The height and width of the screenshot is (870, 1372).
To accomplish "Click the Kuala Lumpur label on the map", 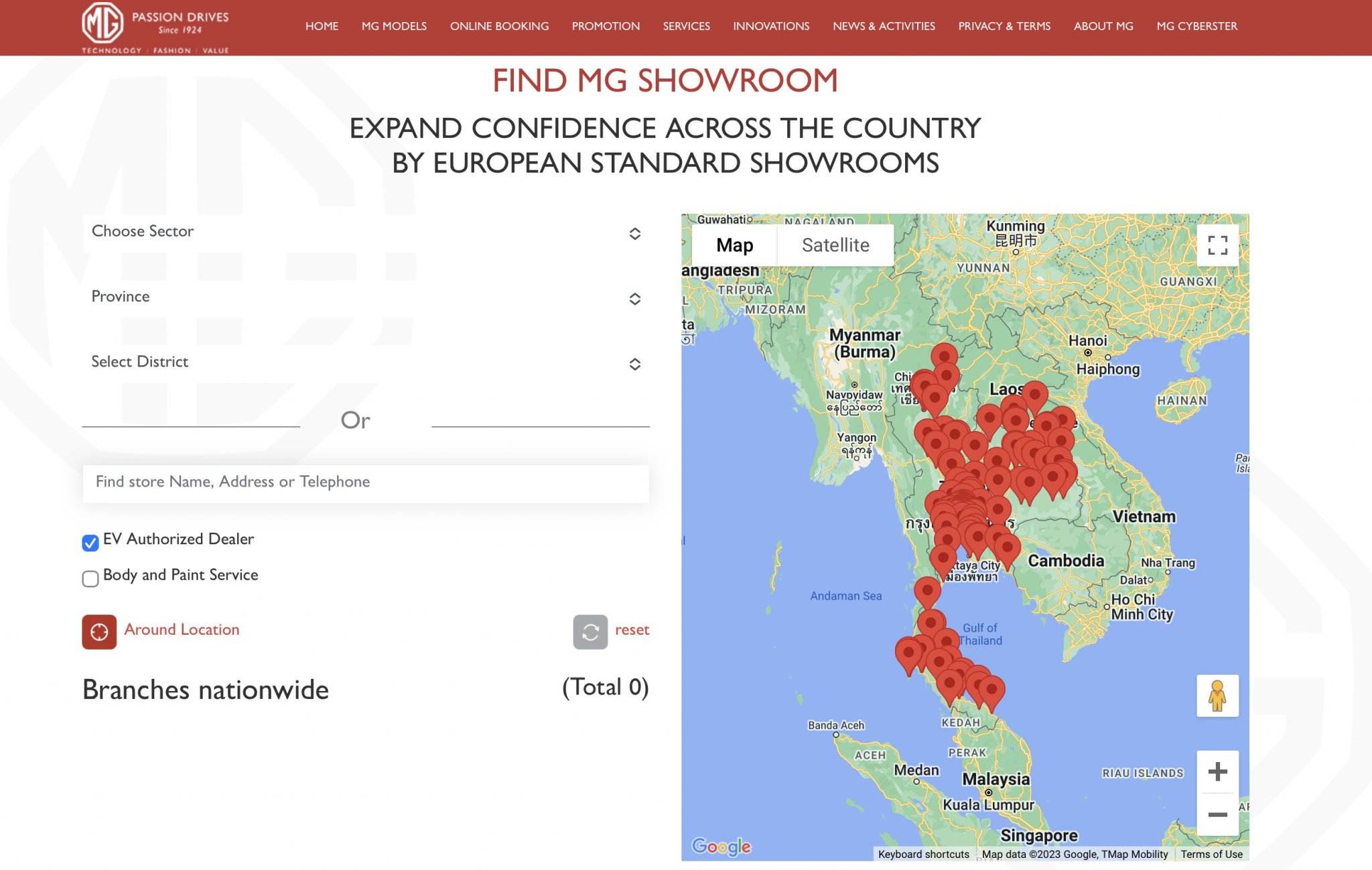I will click(989, 804).
